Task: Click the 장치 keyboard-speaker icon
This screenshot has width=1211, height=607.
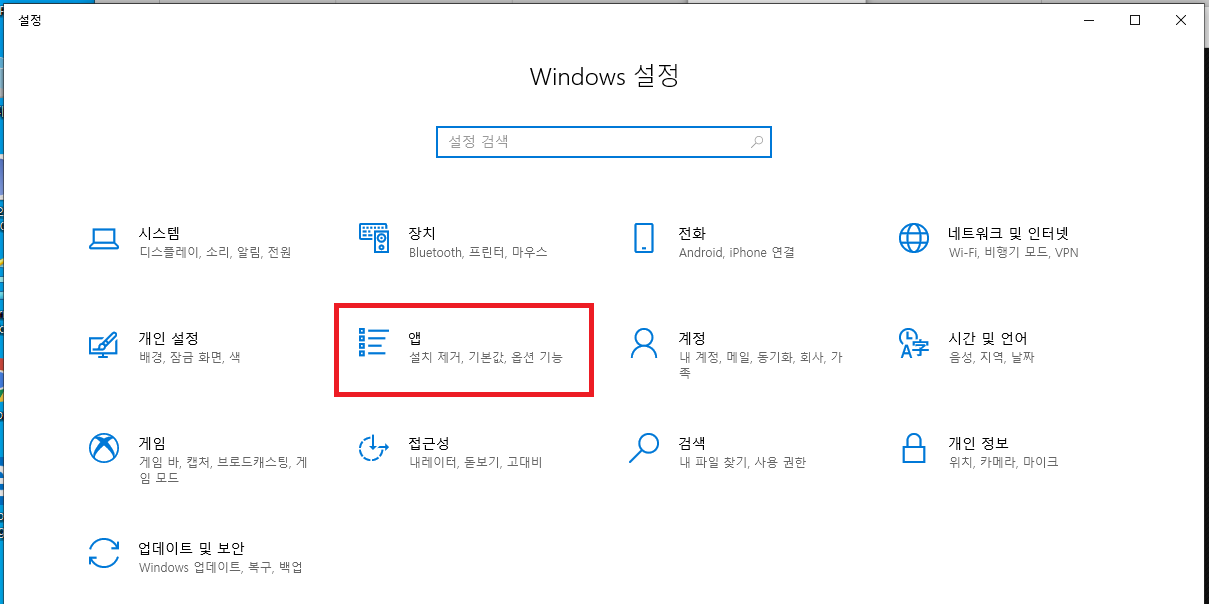Action: click(x=373, y=238)
